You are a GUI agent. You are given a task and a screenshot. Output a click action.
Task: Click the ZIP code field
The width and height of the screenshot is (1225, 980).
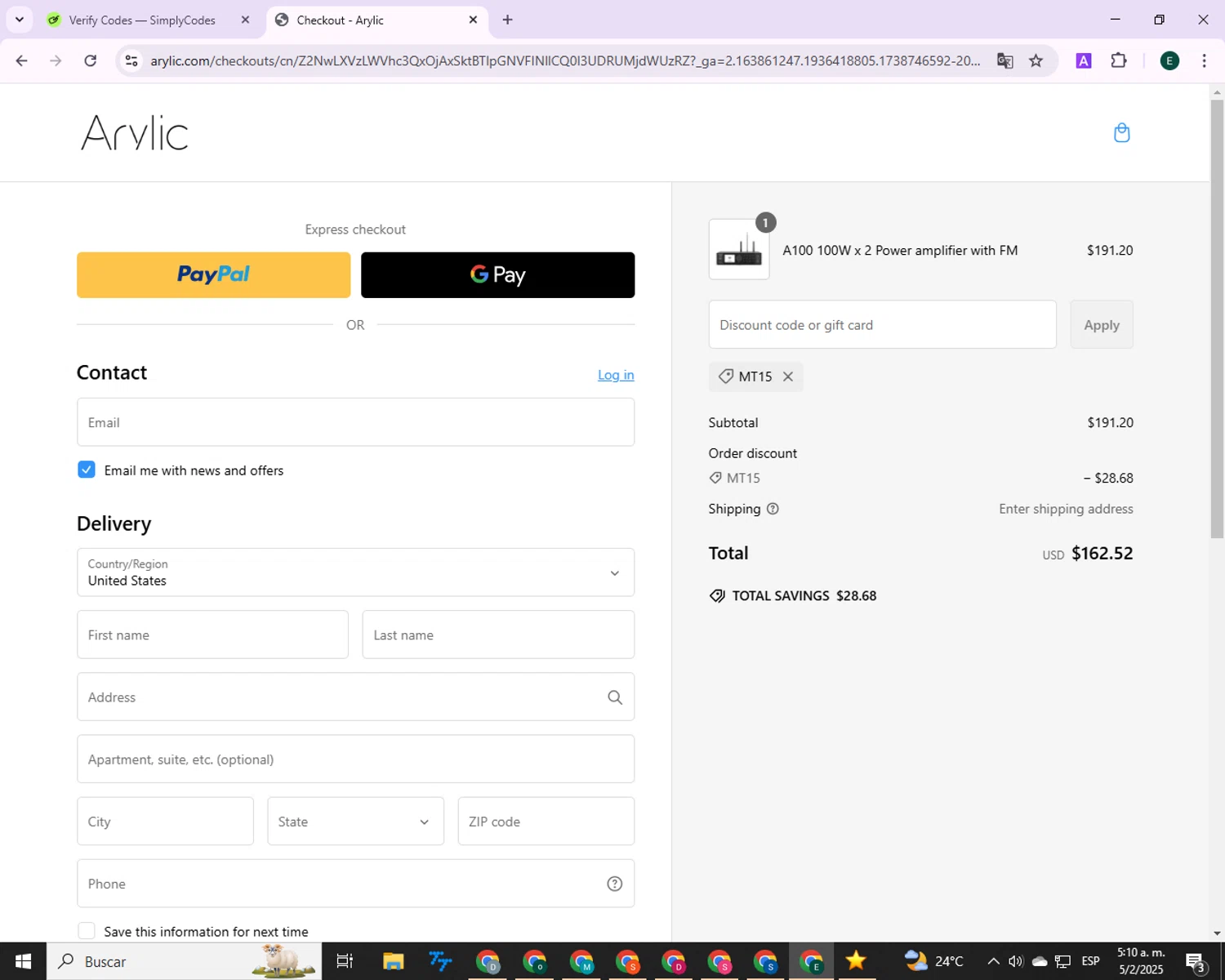coord(546,822)
